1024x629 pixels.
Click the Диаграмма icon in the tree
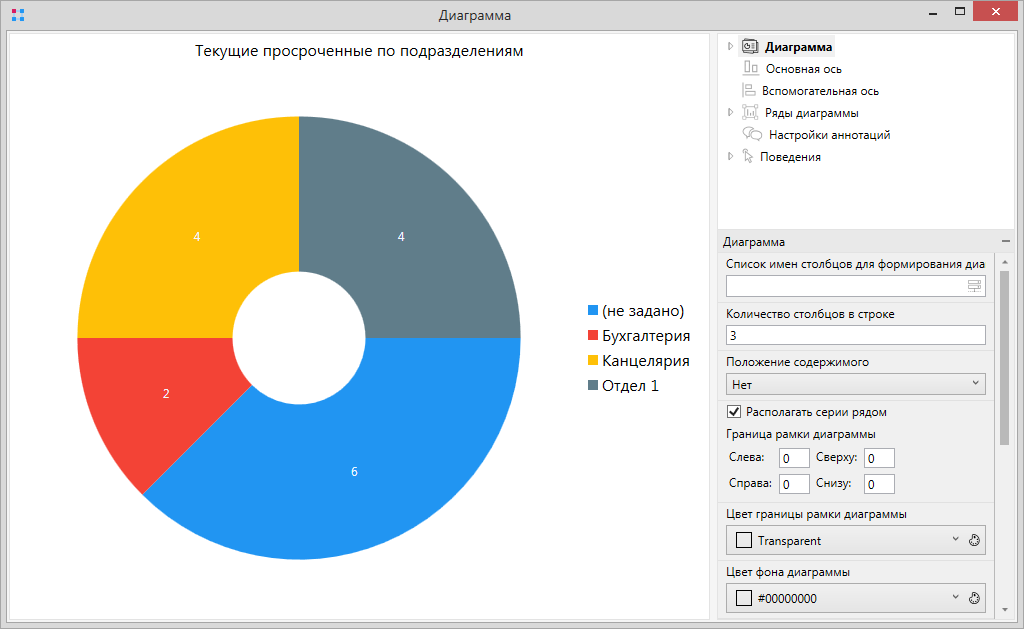(x=750, y=46)
